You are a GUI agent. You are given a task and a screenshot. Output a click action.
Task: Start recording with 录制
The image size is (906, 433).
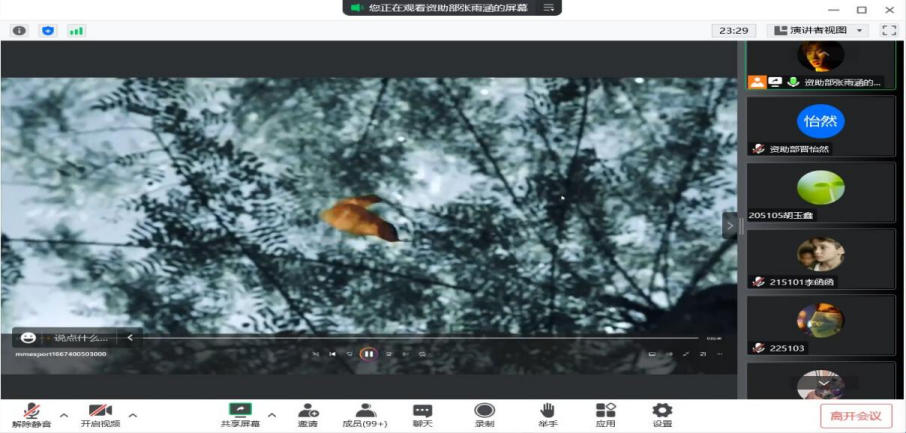484,415
